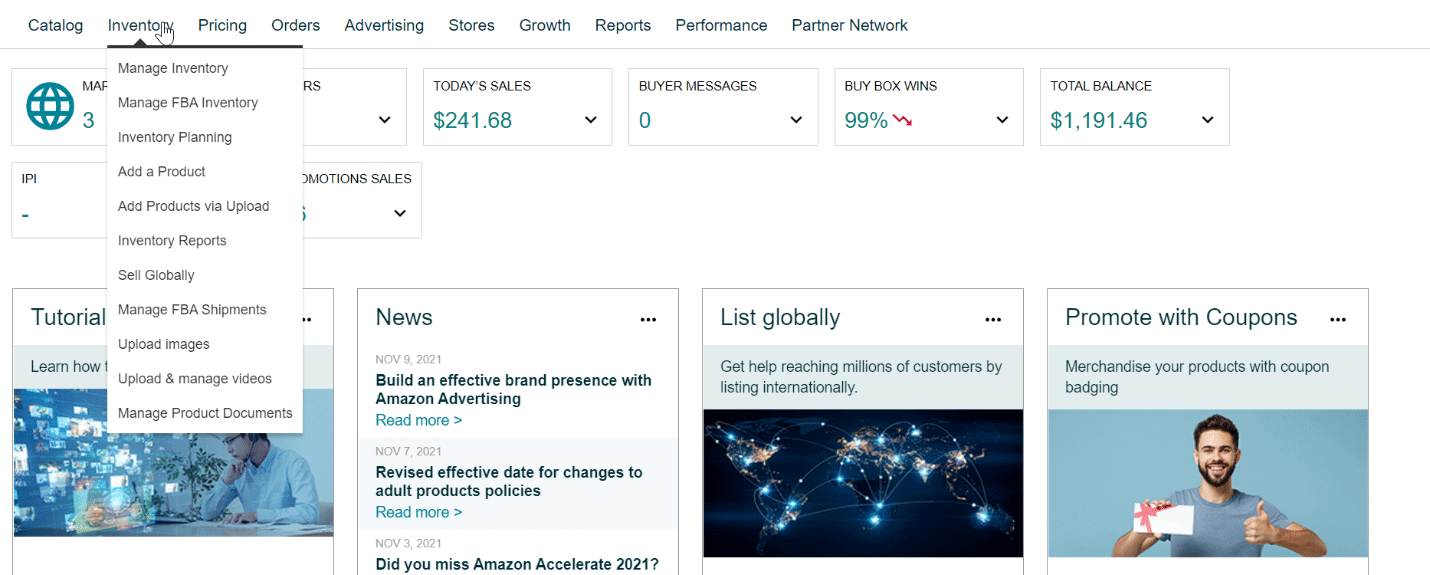
Task: Open the Performance menu
Action: (721, 25)
